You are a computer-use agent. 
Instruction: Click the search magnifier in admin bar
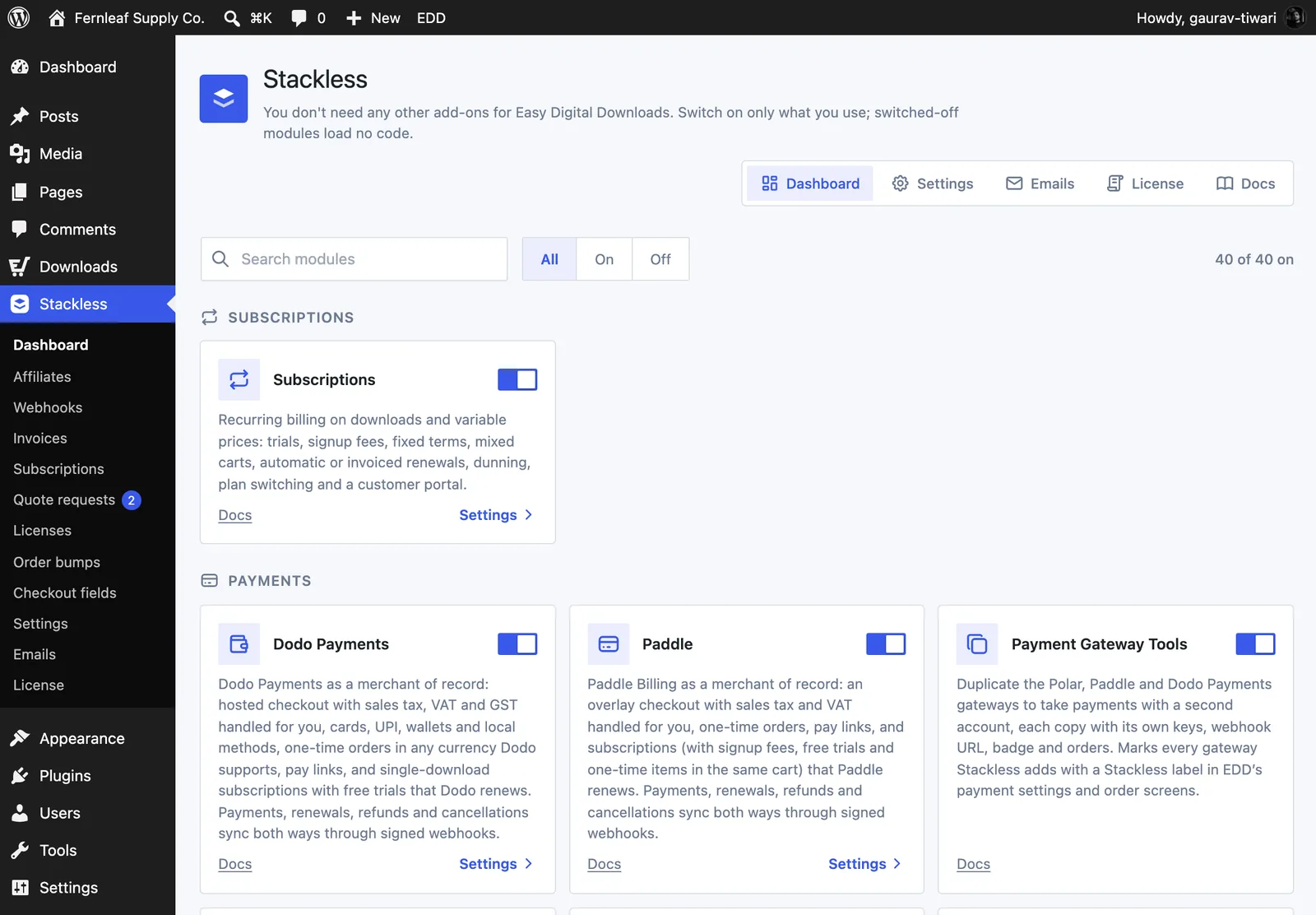click(x=232, y=18)
